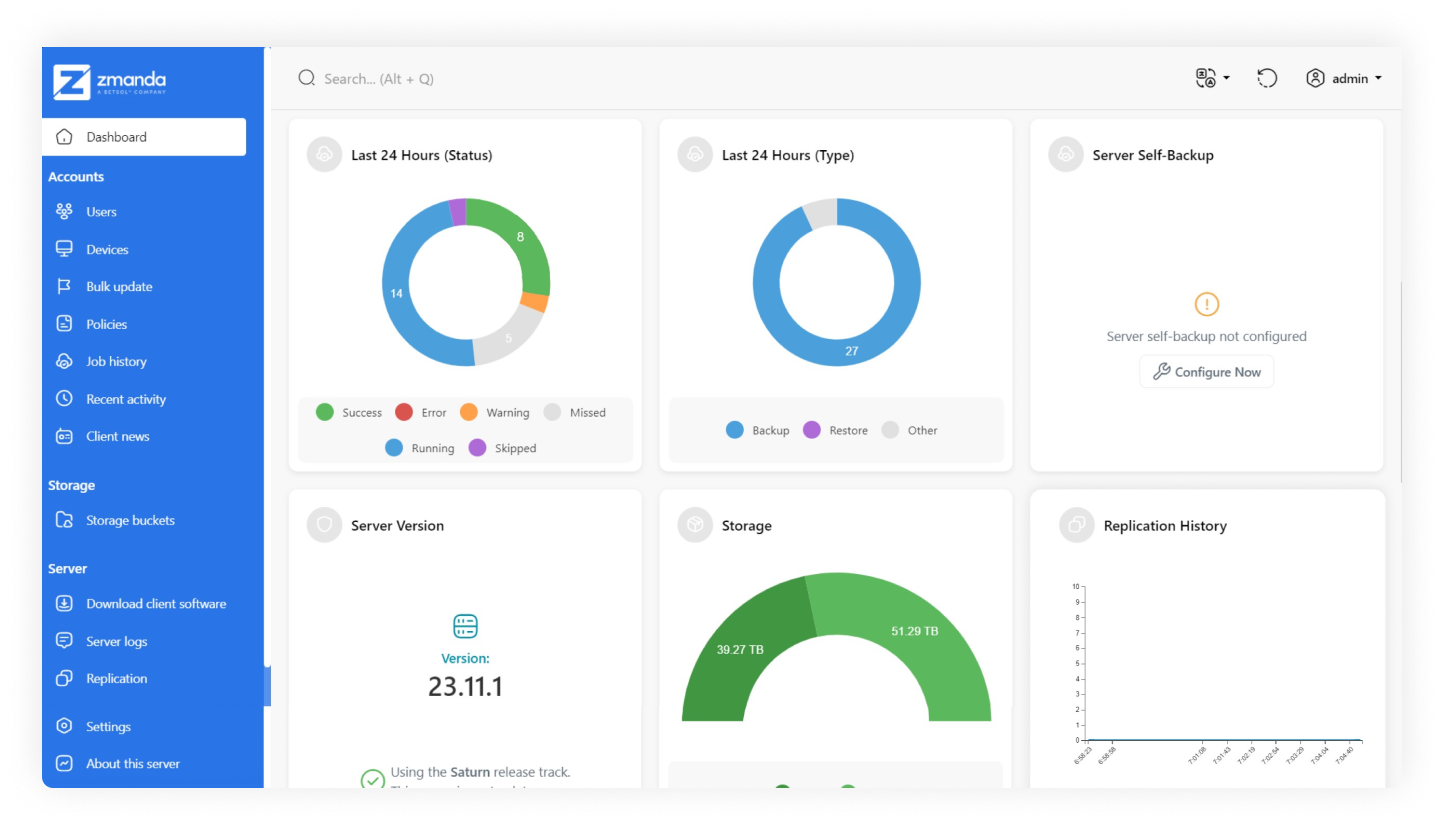Click the refresh icon in the top bar

point(1267,77)
